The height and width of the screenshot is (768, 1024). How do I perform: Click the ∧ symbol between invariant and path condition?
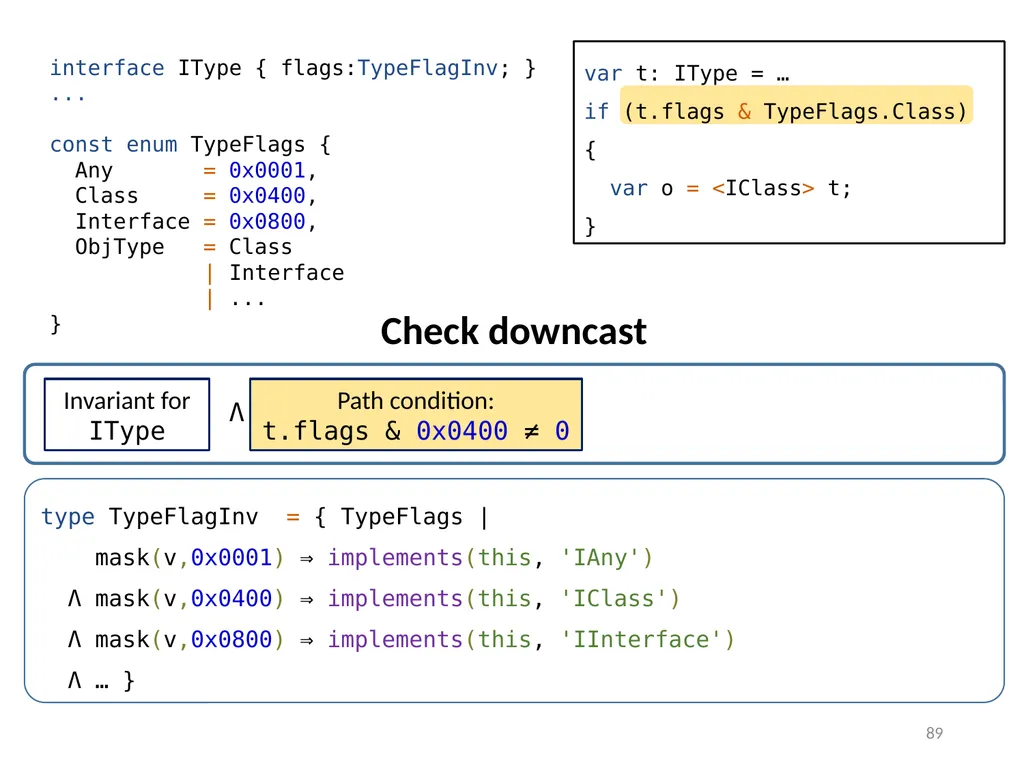[236, 412]
